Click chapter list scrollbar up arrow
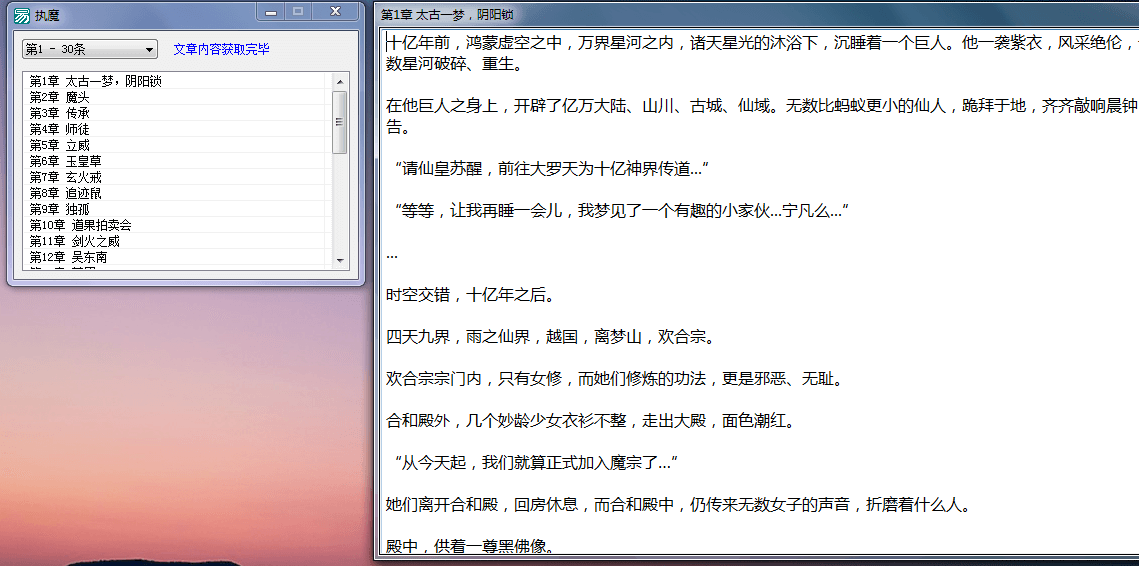The height and width of the screenshot is (566, 1139). [339, 80]
